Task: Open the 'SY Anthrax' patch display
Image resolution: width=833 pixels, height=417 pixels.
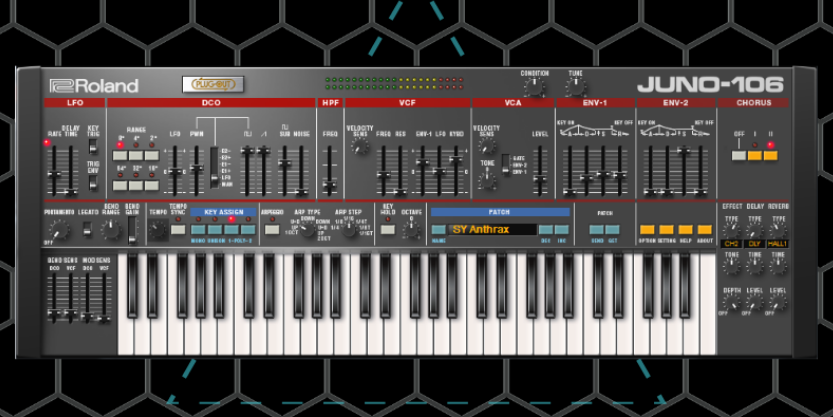Action: click(492, 229)
